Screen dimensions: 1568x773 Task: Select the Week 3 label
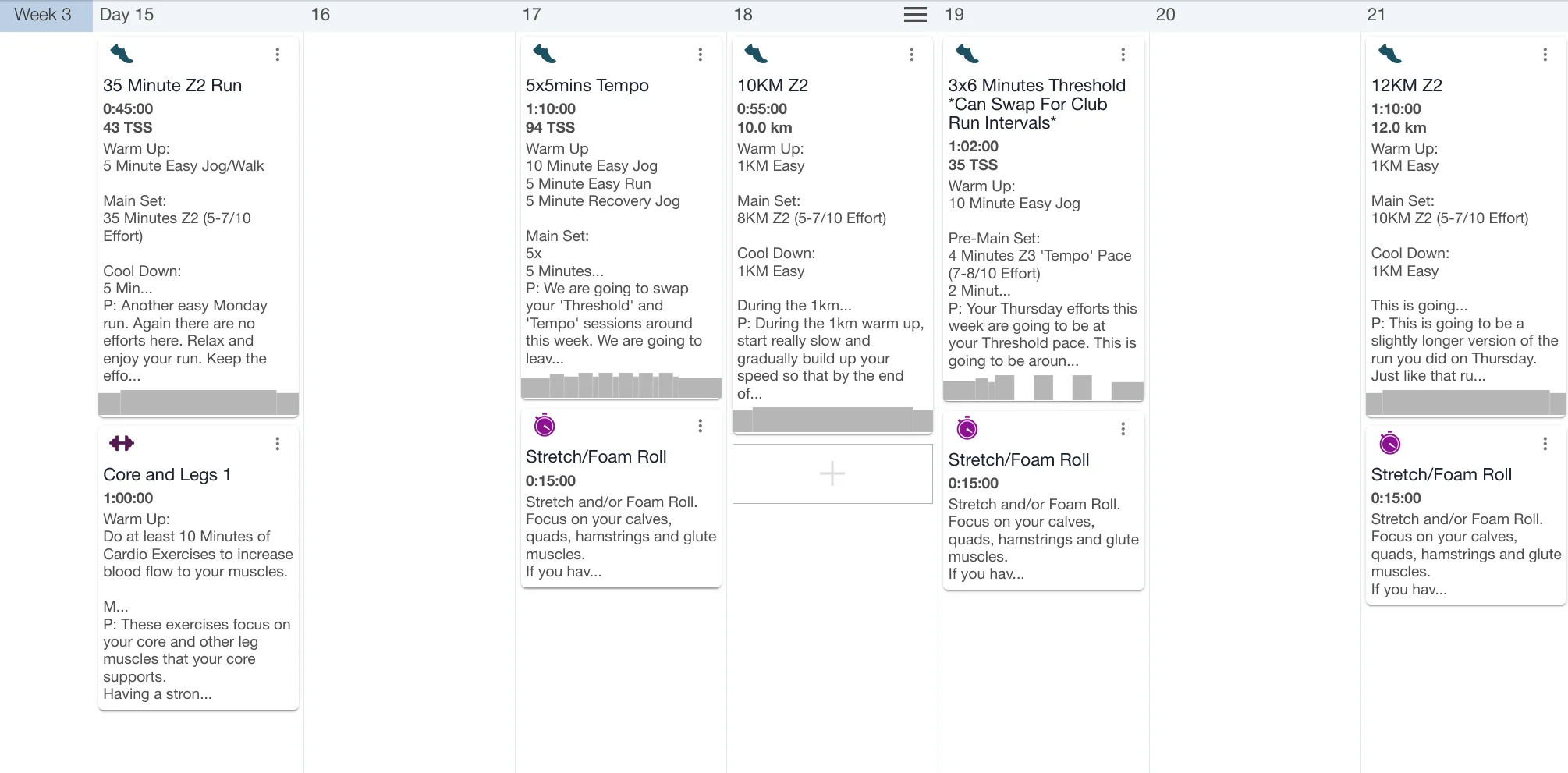pyautogui.click(x=43, y=15)
